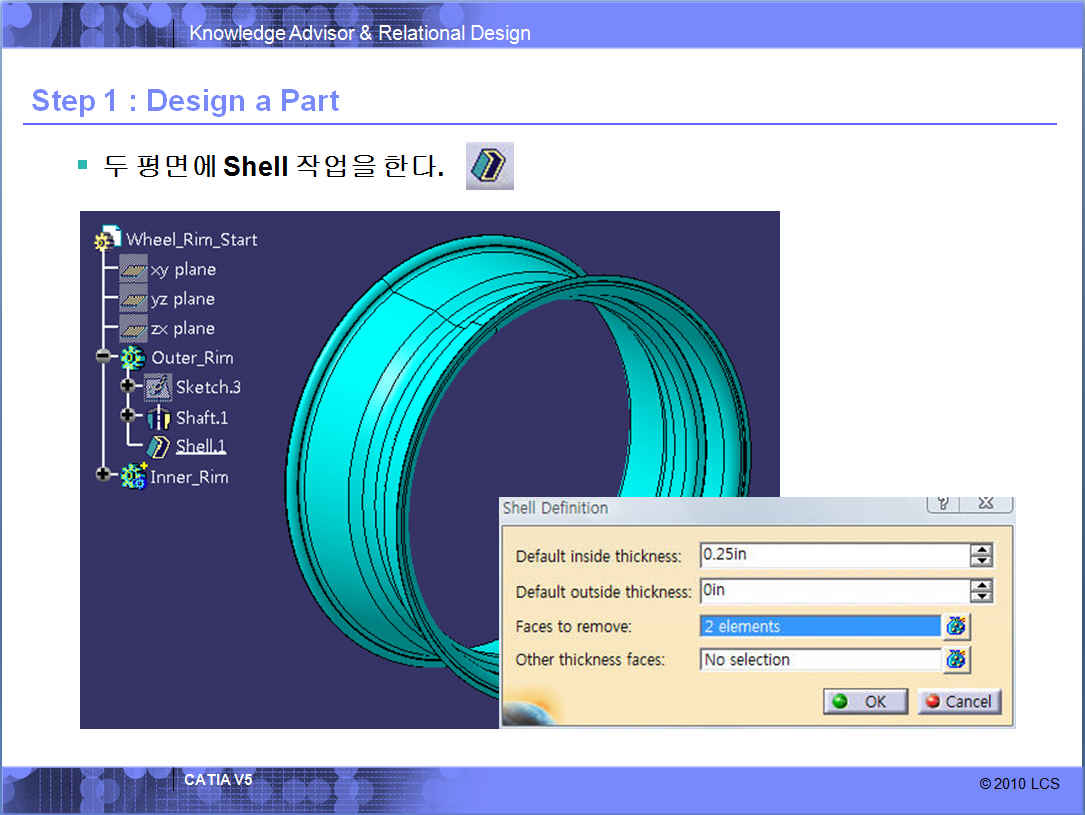
Task: Cancel the Shell Definition dialog
Action: pyautogui.click(x=958, y=701)
